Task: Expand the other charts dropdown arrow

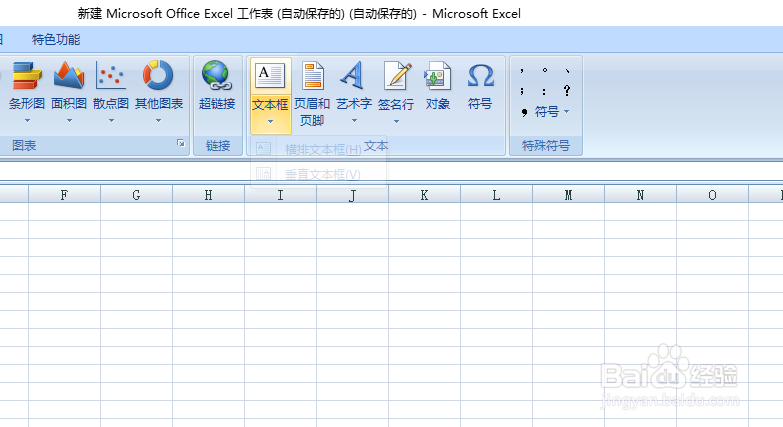Action: click(158, 120)
